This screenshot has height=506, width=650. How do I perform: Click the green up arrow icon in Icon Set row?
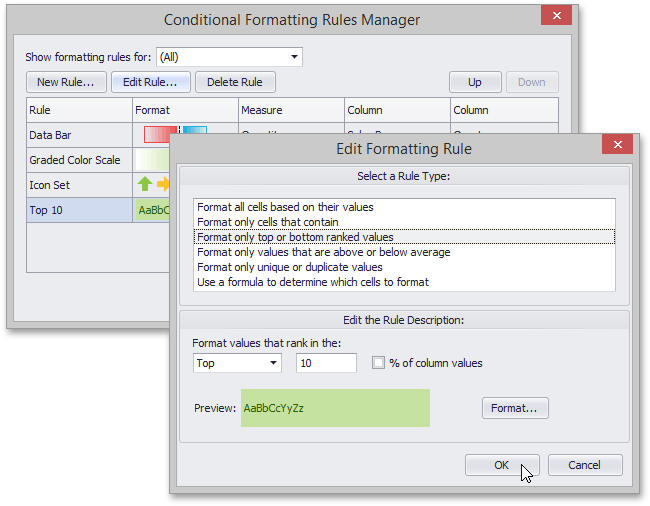click(x=145, y=184)
